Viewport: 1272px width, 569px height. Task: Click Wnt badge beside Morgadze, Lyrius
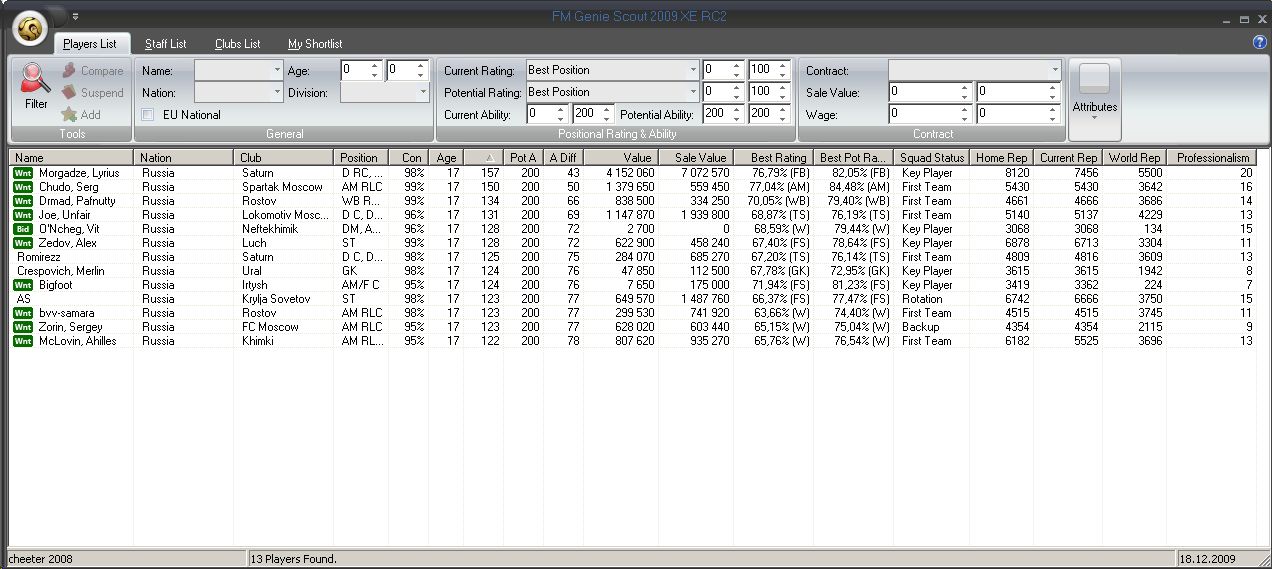[23, 173]
